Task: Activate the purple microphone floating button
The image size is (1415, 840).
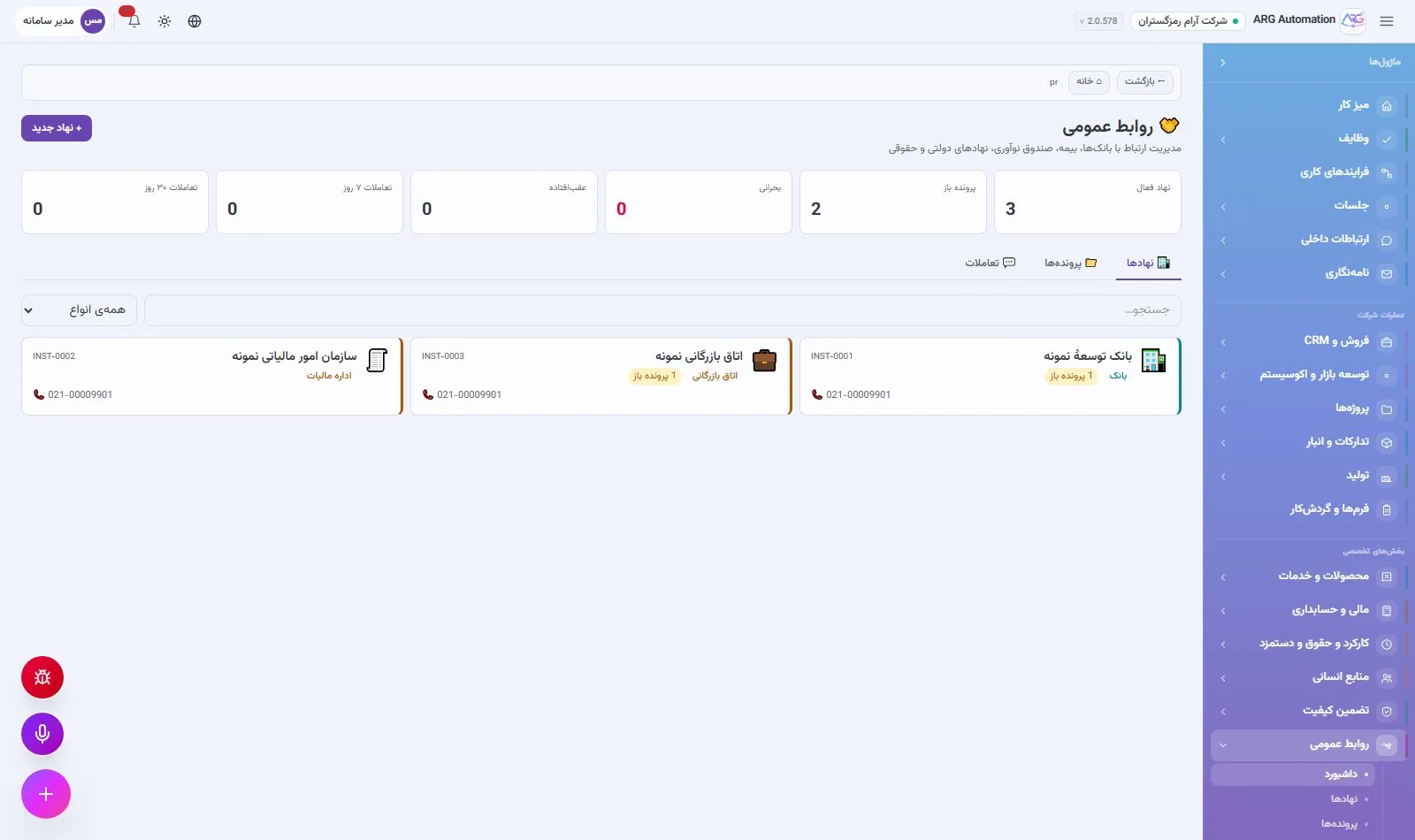Action: (x=42, y=734)
